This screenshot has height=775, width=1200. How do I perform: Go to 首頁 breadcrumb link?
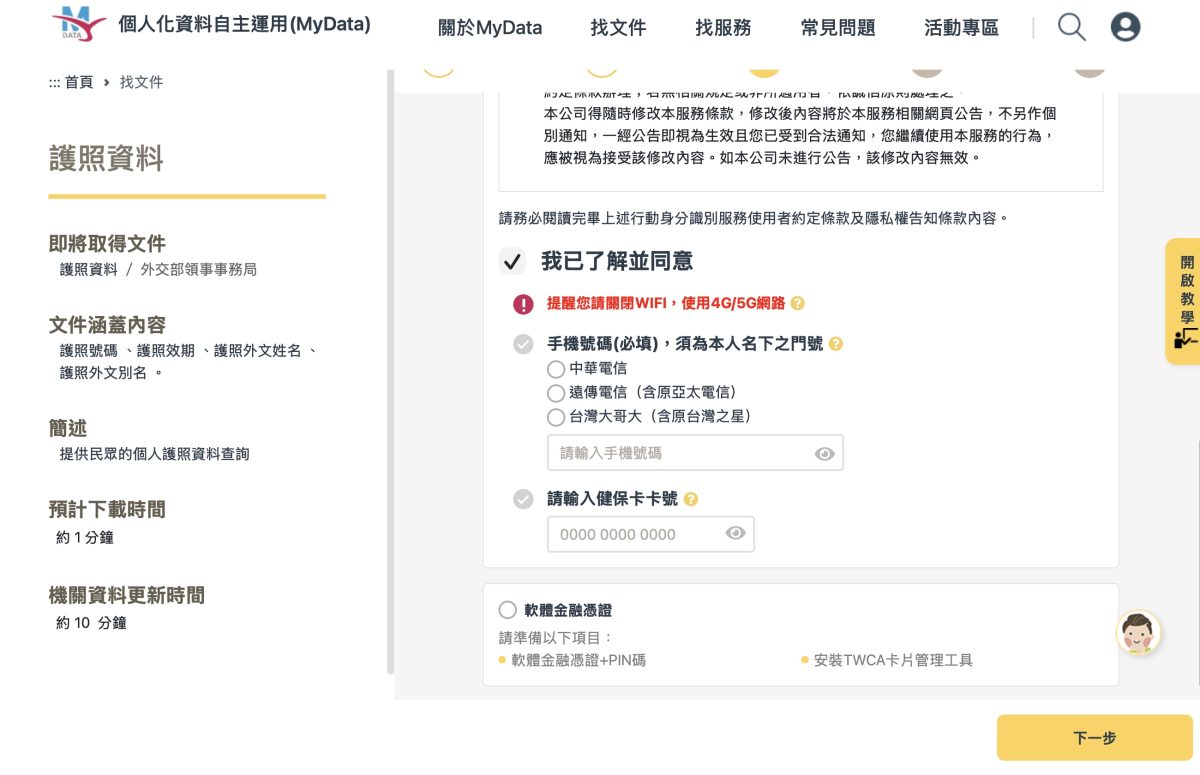[x=79, y=83]
